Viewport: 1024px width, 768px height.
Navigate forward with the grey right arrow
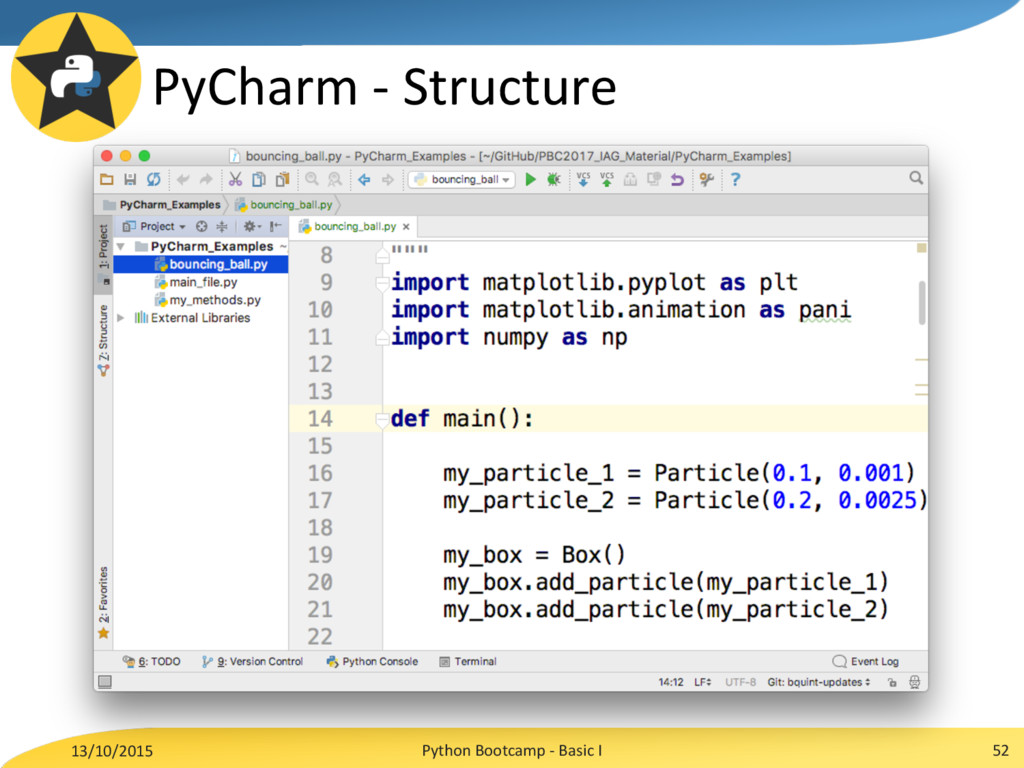coord(388,179)
